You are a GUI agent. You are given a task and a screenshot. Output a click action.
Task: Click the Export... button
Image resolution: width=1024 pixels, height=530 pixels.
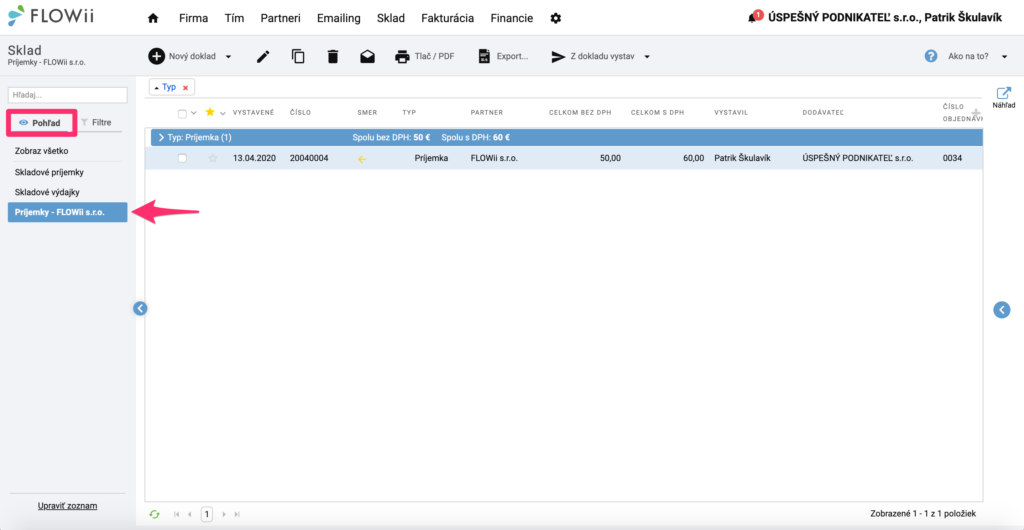tap(503, 57)
